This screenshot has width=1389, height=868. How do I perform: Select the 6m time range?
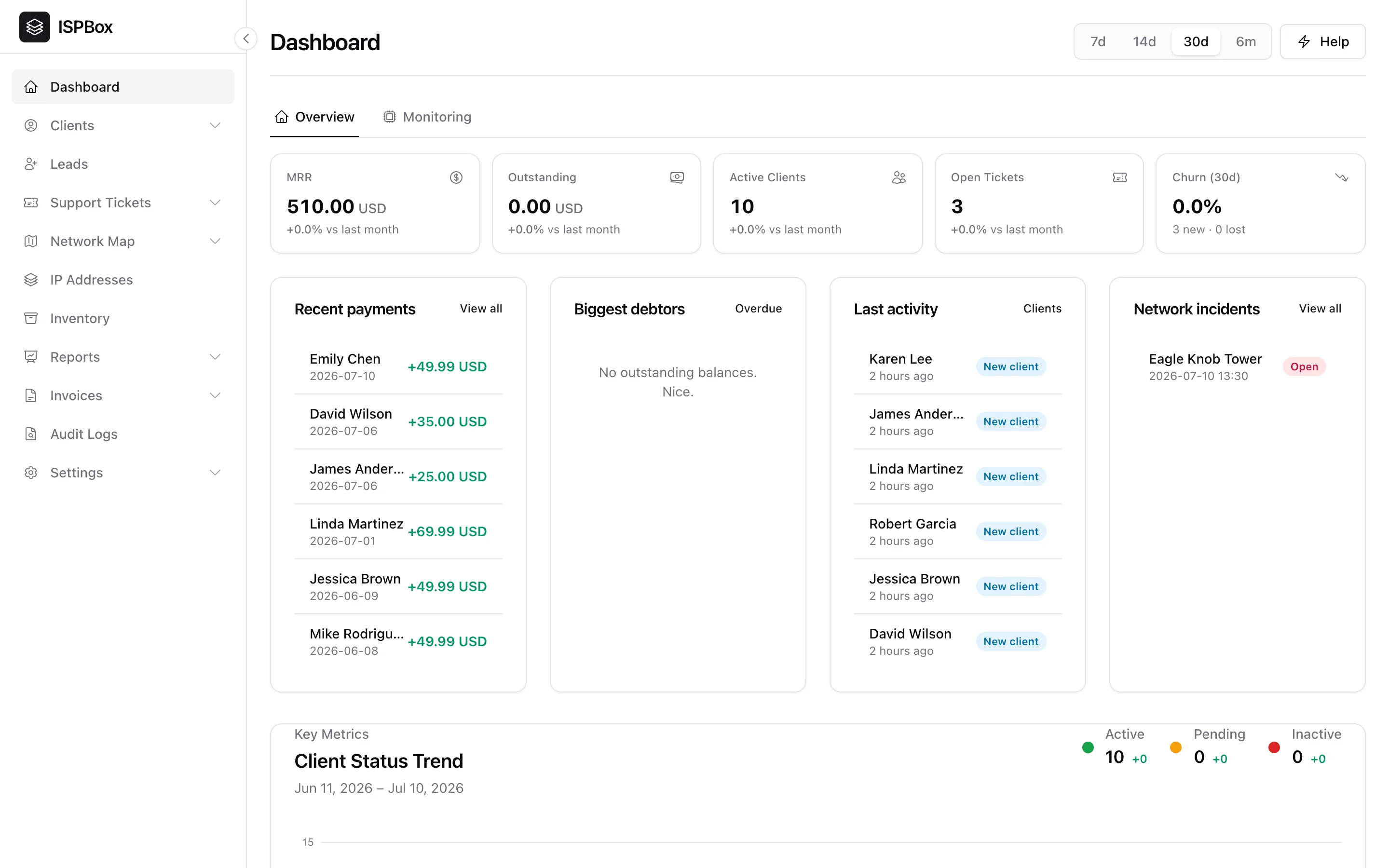click(x=1245, y=41)
